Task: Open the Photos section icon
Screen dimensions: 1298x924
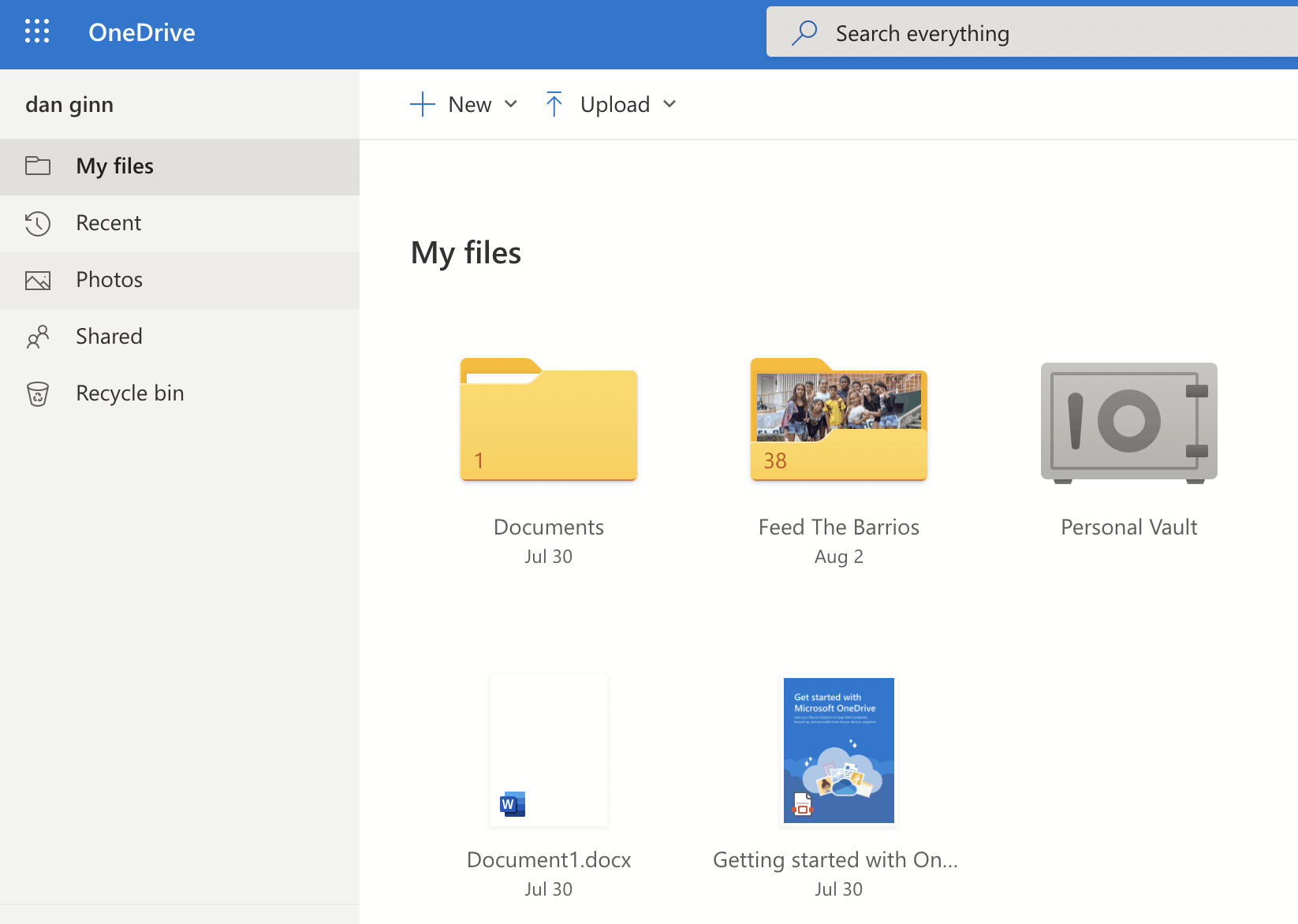Action: click(37, 280)
